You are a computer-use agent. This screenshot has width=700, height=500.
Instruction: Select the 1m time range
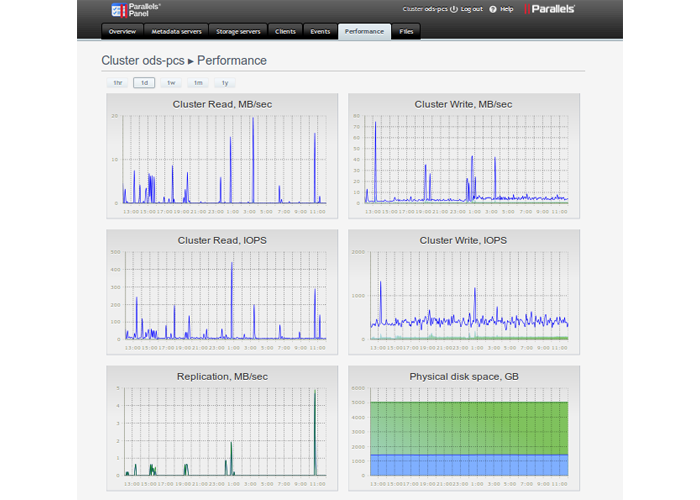point(198,83)
